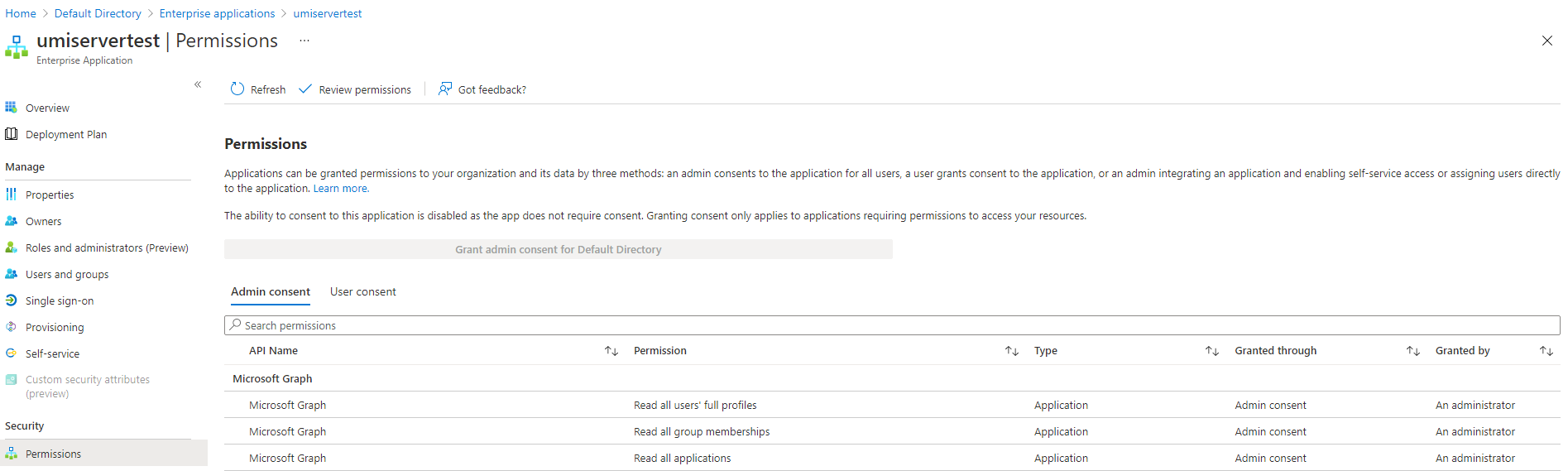Viewport: 1568px width, 471px height.
Task: Open Deployment Plan in sidebar
Action: 66,135
